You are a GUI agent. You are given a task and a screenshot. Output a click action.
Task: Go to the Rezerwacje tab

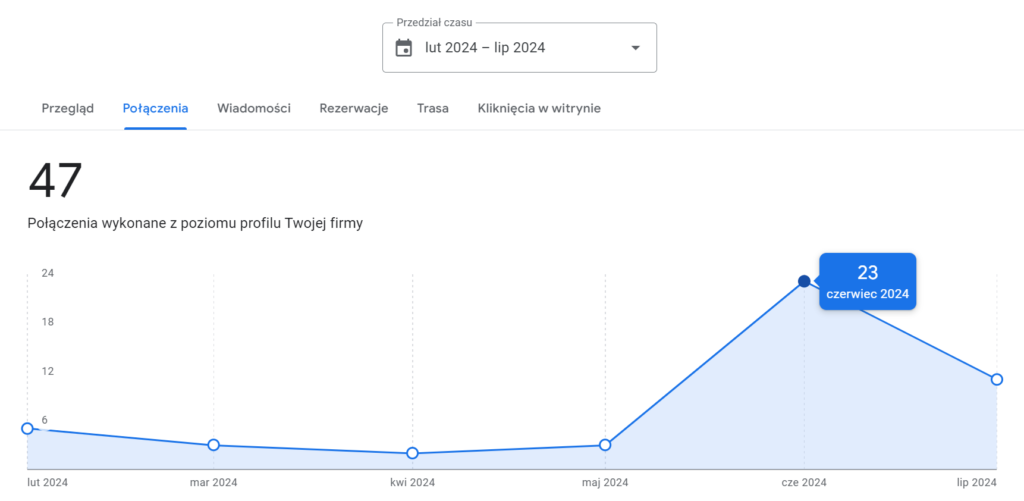[354, 109]
